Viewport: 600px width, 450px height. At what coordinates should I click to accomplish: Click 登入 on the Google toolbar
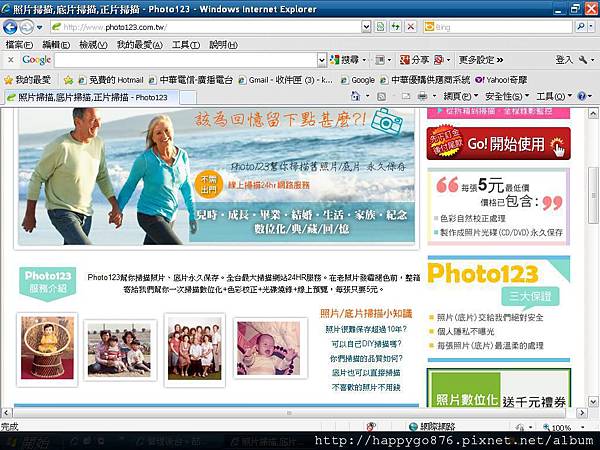click(564, 60)
